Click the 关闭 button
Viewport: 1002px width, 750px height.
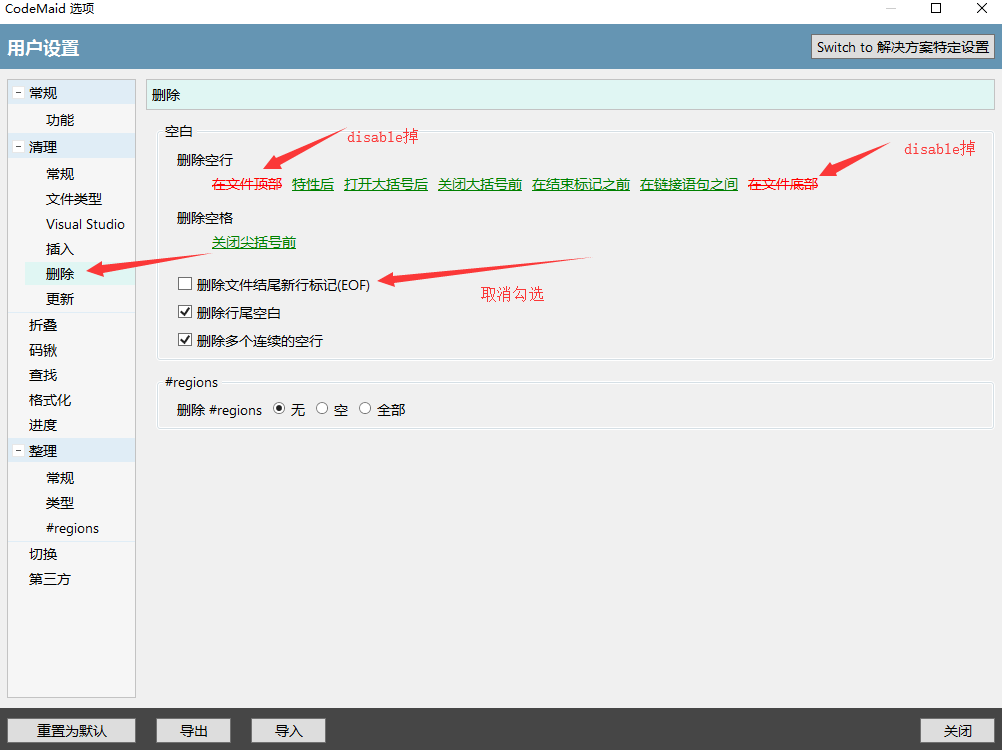click(957, 731)
